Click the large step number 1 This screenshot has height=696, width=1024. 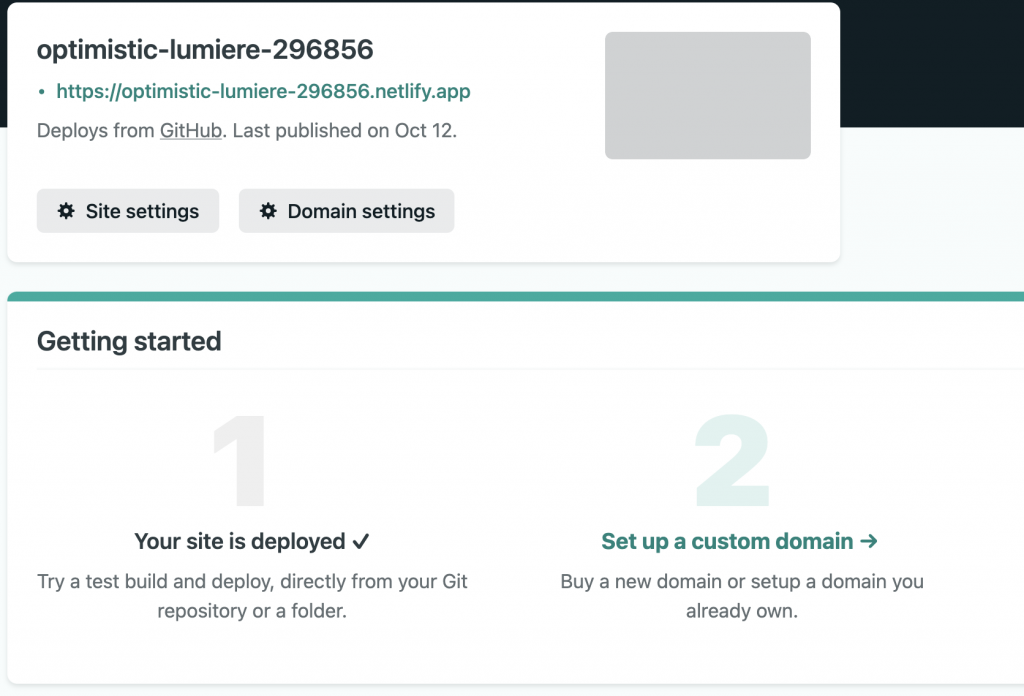tap(240, 460)
